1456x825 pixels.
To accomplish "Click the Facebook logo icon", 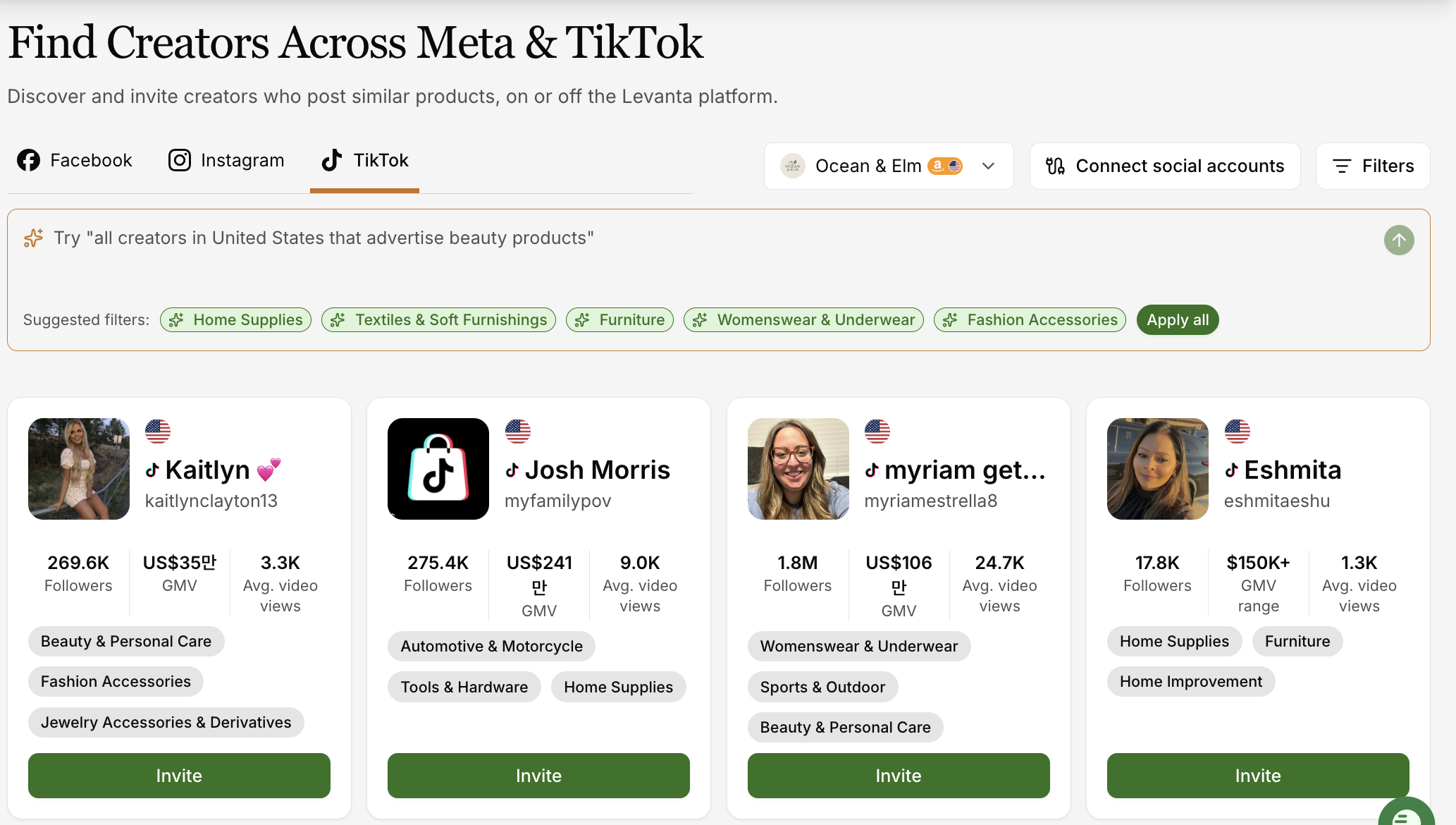I will point(28,160).
